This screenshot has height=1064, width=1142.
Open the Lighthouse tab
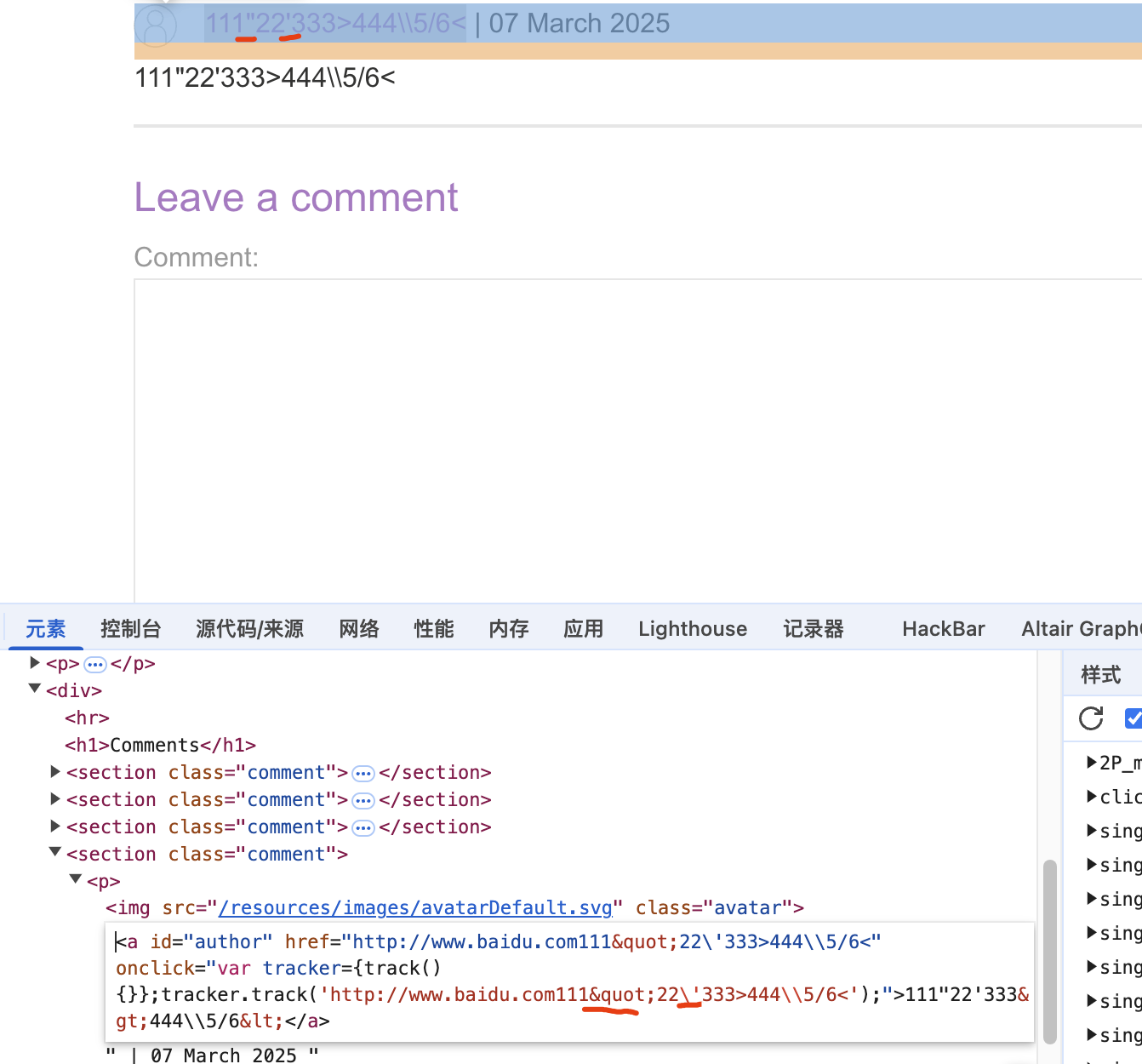pyautogui.click(x=693, y=629)
